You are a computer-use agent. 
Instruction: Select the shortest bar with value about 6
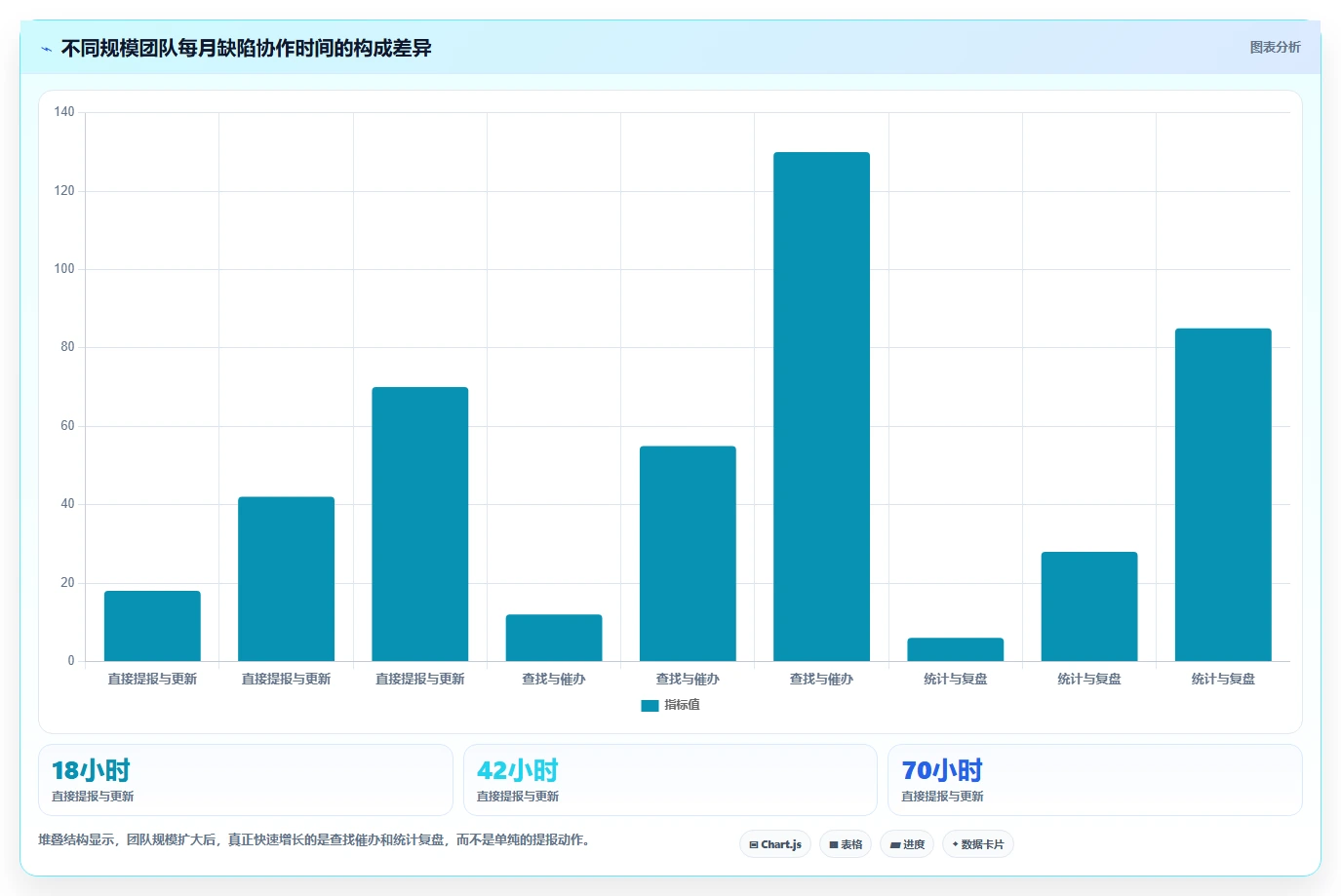pos(955,649)
